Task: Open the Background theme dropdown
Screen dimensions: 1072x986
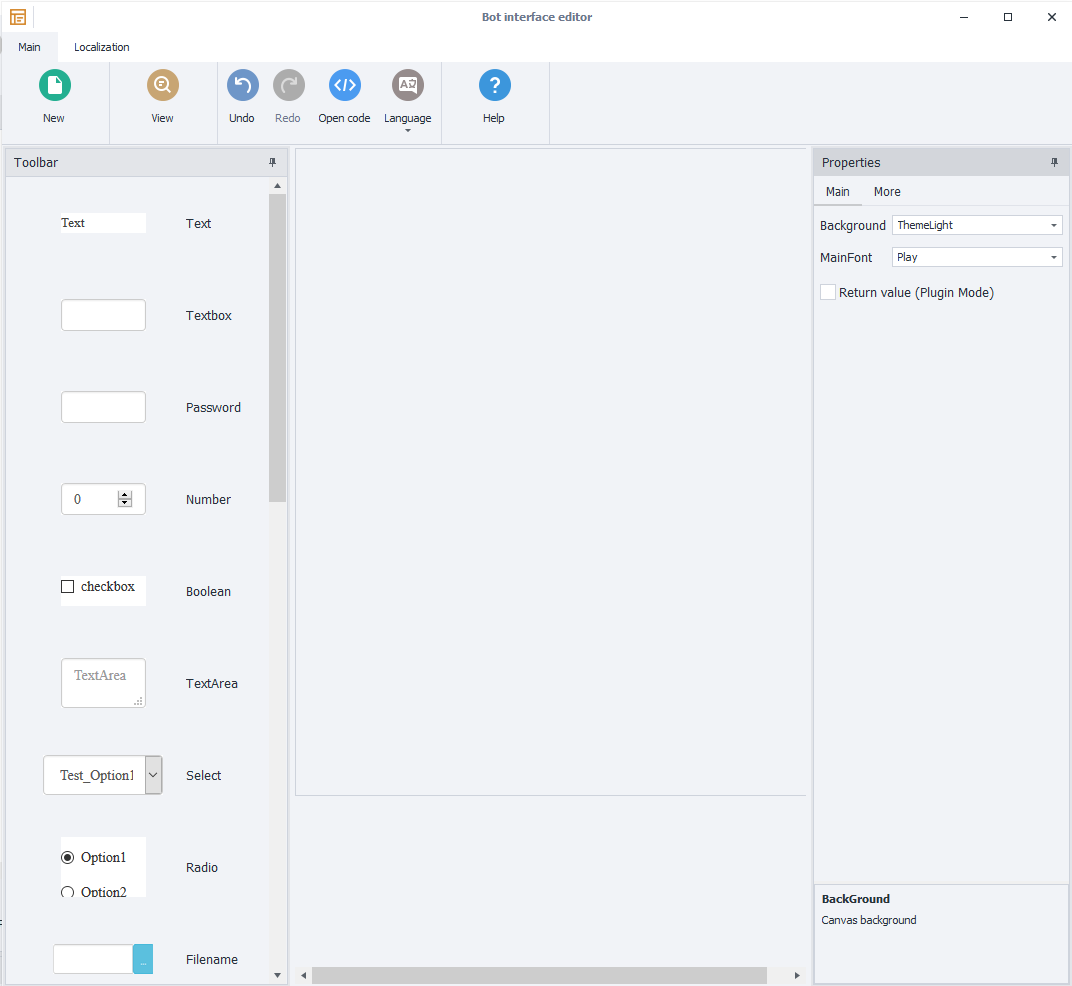Action: tap(1052, 225)
